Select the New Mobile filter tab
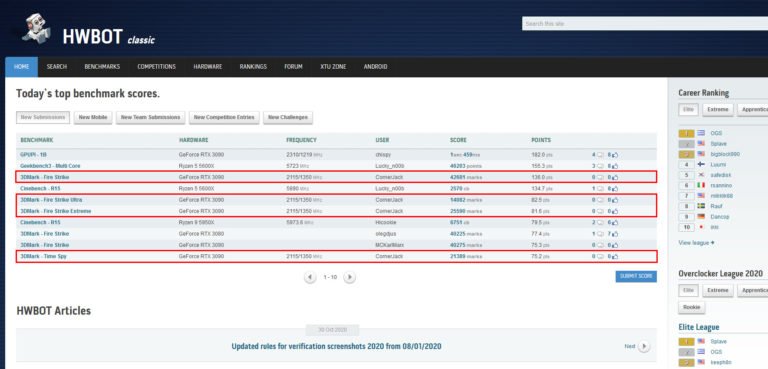 [93, 118]
